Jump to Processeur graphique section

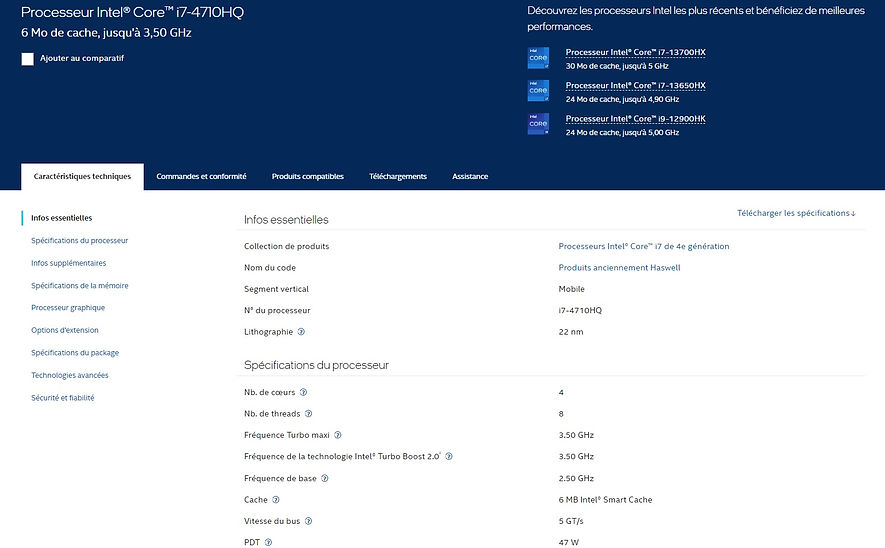pos(68,308)
